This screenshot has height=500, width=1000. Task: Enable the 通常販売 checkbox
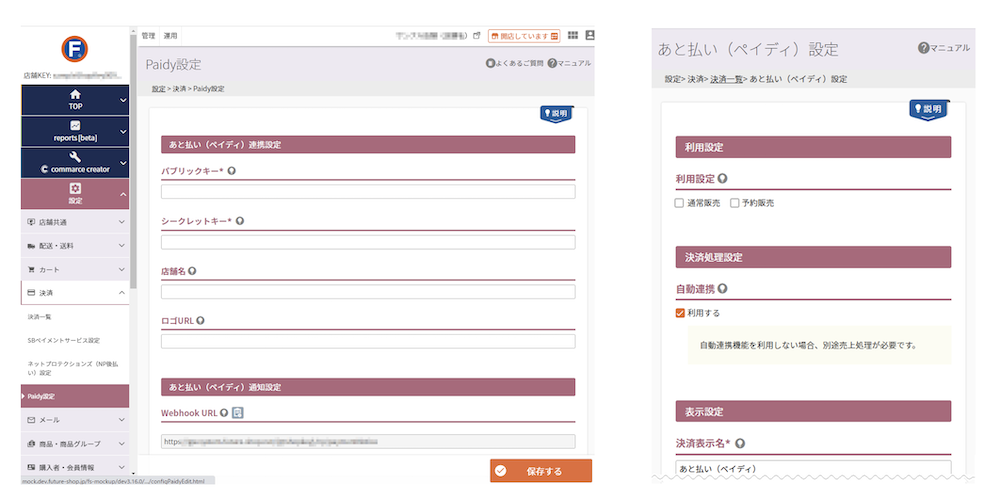[679, 203]
